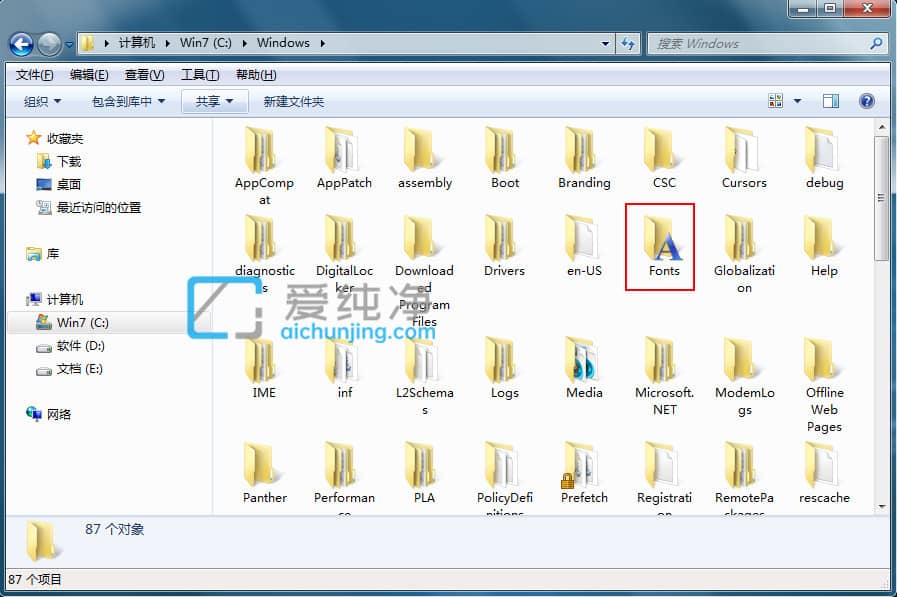Select the IME folder

[264, 368]
